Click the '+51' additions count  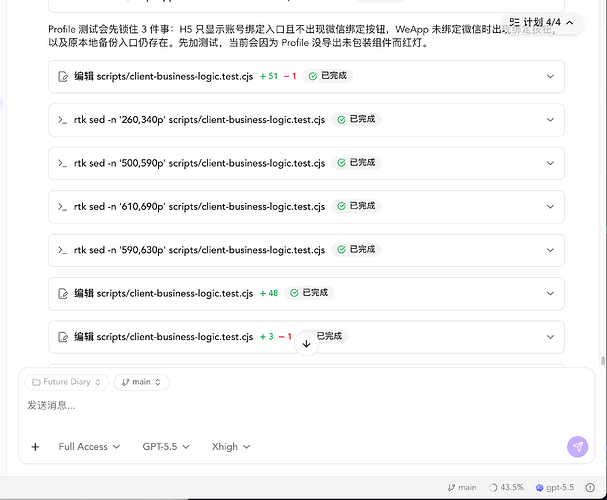269,76
